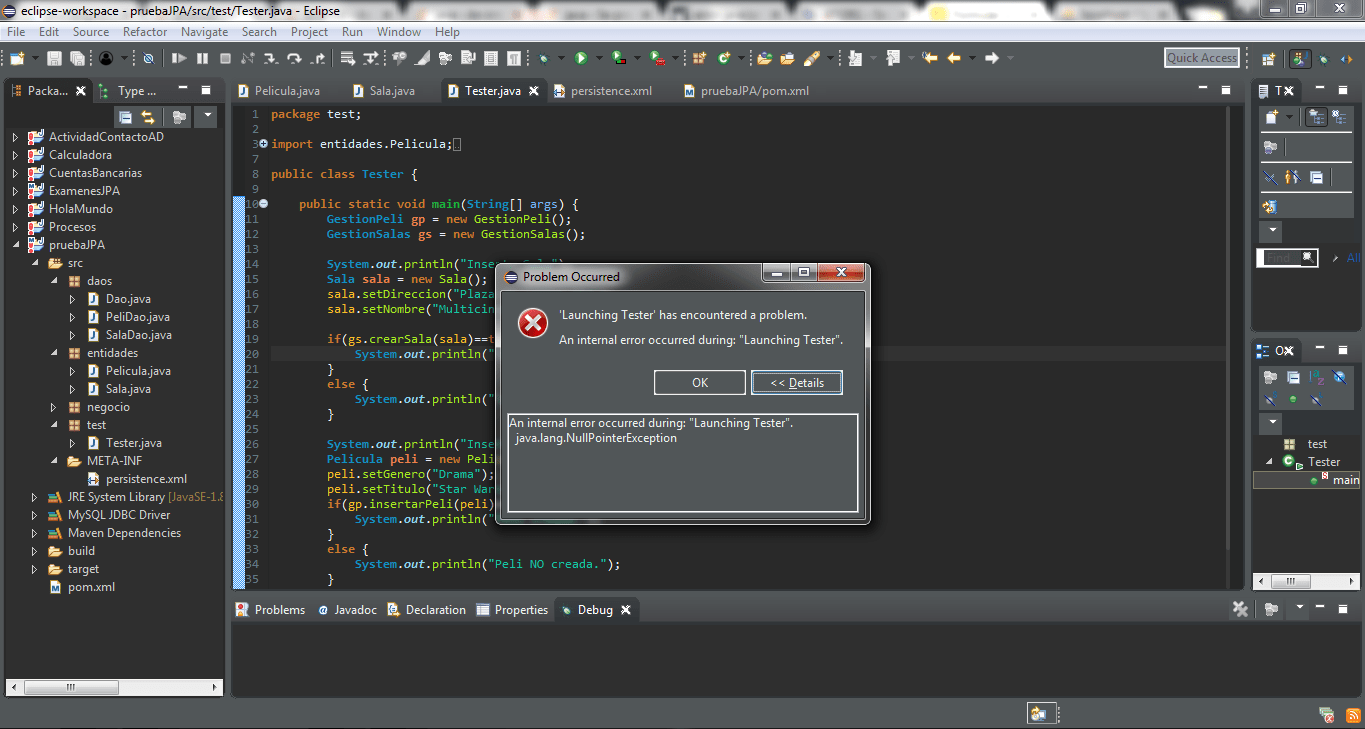Screen dimensions: 1365x729
Task: Launch the program with the Run icon
Action: pyautogui.click(x=582, y=57)
